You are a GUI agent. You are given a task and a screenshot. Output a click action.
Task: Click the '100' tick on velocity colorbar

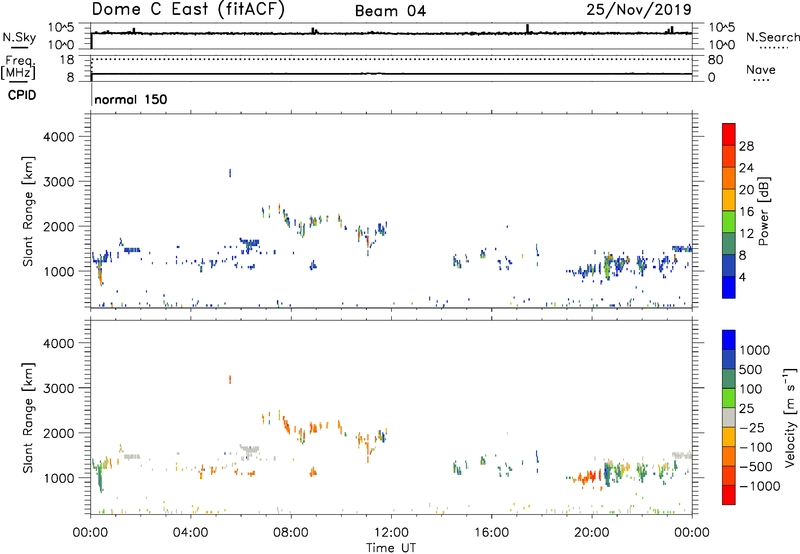pyautogui.click(x=751, y=389)
